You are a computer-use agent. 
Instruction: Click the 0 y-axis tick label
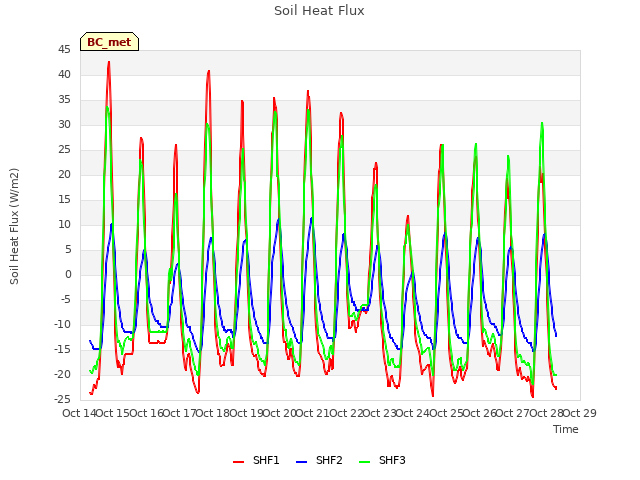(x=68, y=275)
